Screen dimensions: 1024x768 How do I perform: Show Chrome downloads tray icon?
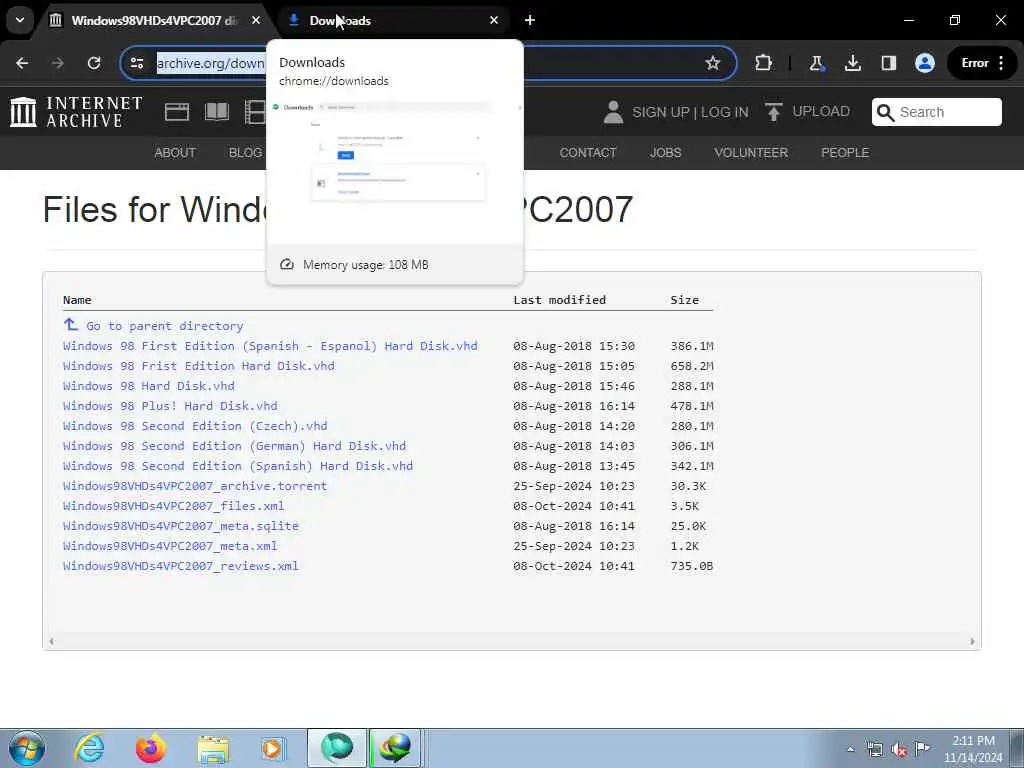(852, 63)
